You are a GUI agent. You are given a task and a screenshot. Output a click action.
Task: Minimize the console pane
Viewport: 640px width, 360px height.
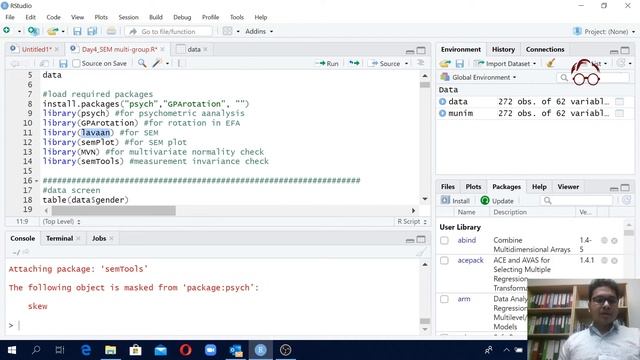[410, 240]
